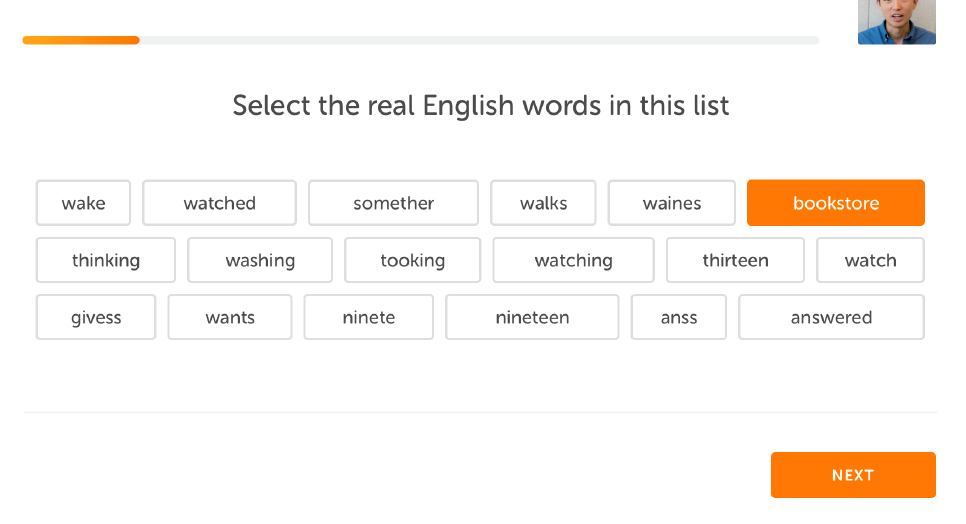Screen dimensions: 966x524
Task: Select the word "wake"
Action: [83, 203]
